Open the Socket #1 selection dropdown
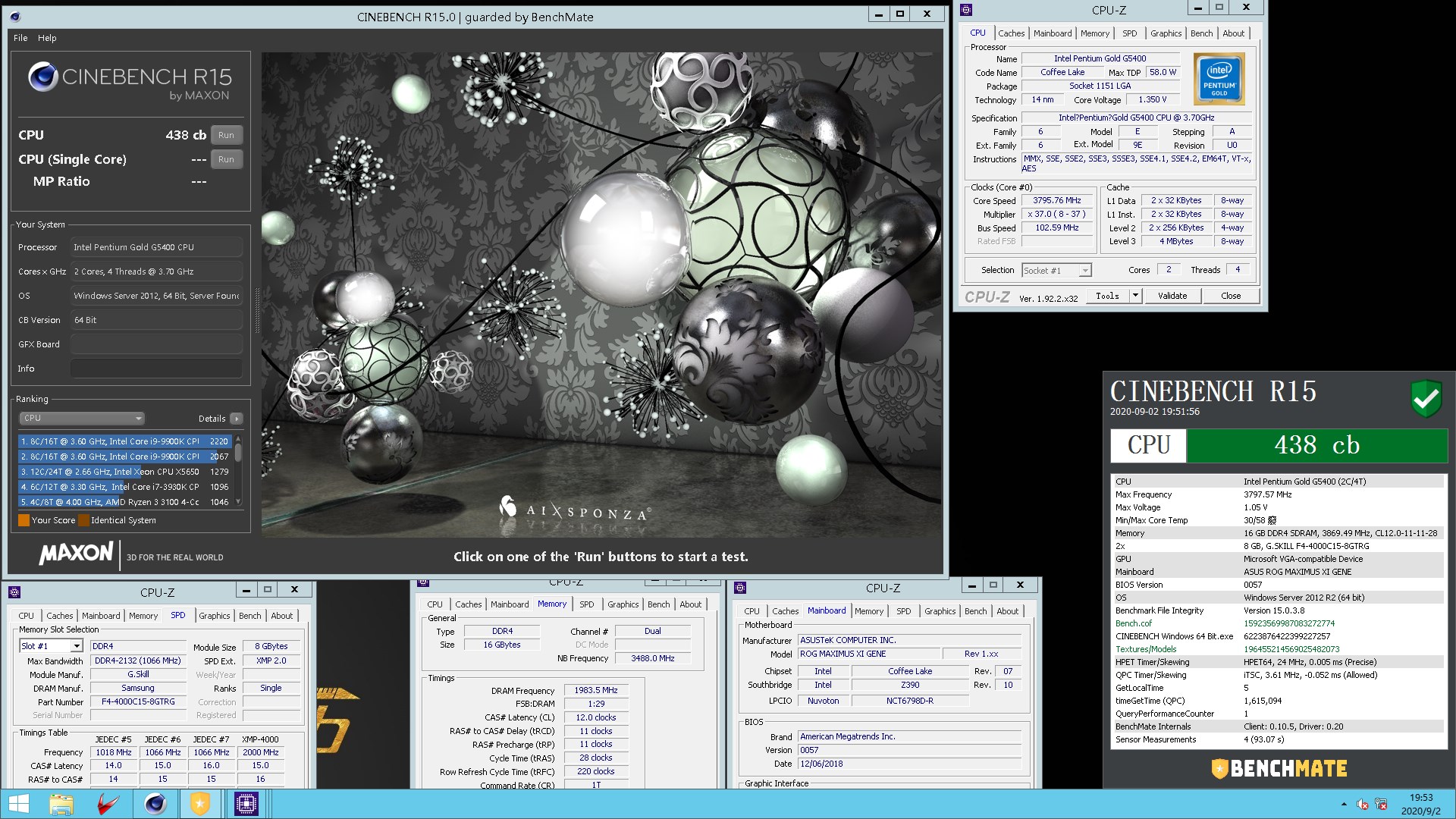The width and height of the screenshot is (1456, 819). click(1056, 271)
